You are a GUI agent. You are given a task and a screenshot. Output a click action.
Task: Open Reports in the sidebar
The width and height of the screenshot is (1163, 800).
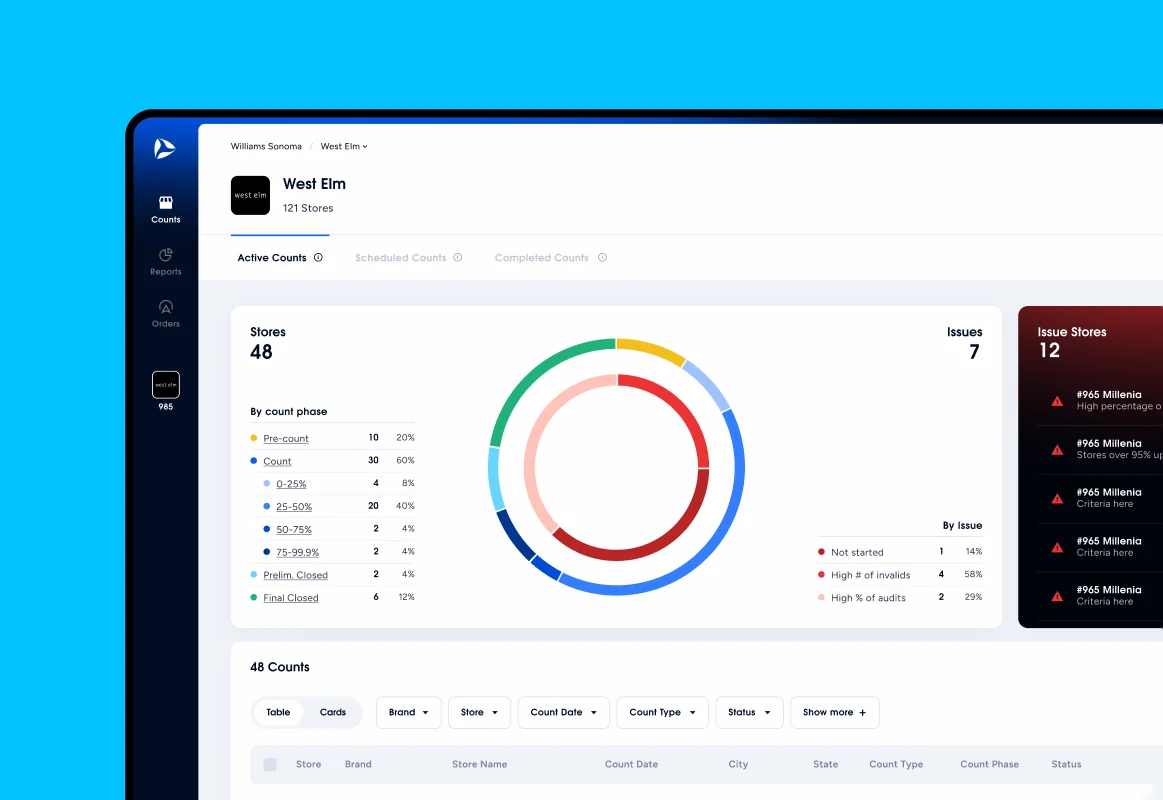[165, 262]
